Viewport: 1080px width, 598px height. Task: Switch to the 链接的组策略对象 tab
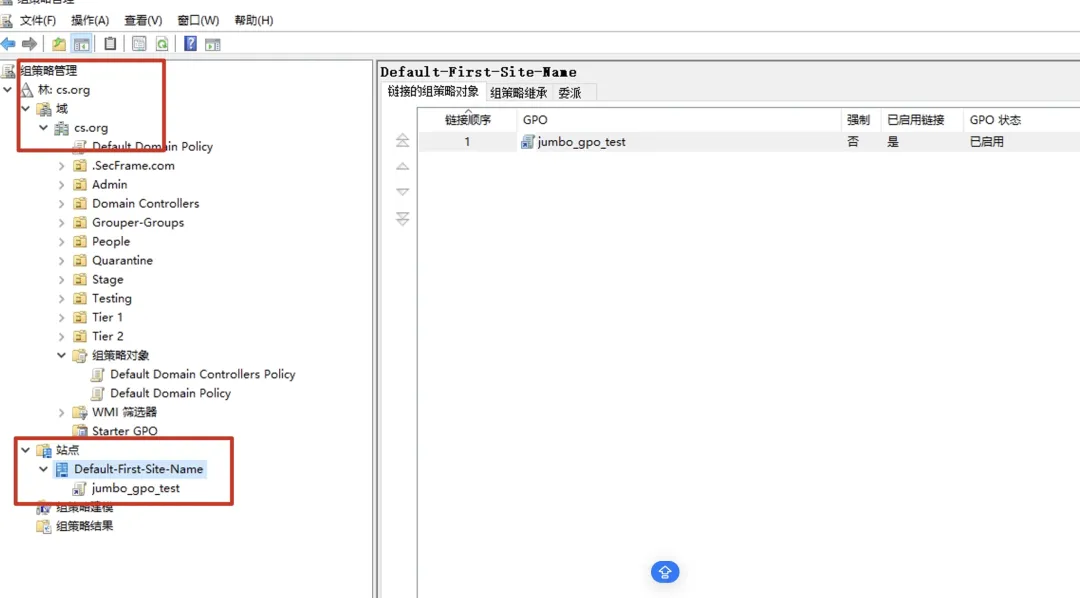coord(433,92)
